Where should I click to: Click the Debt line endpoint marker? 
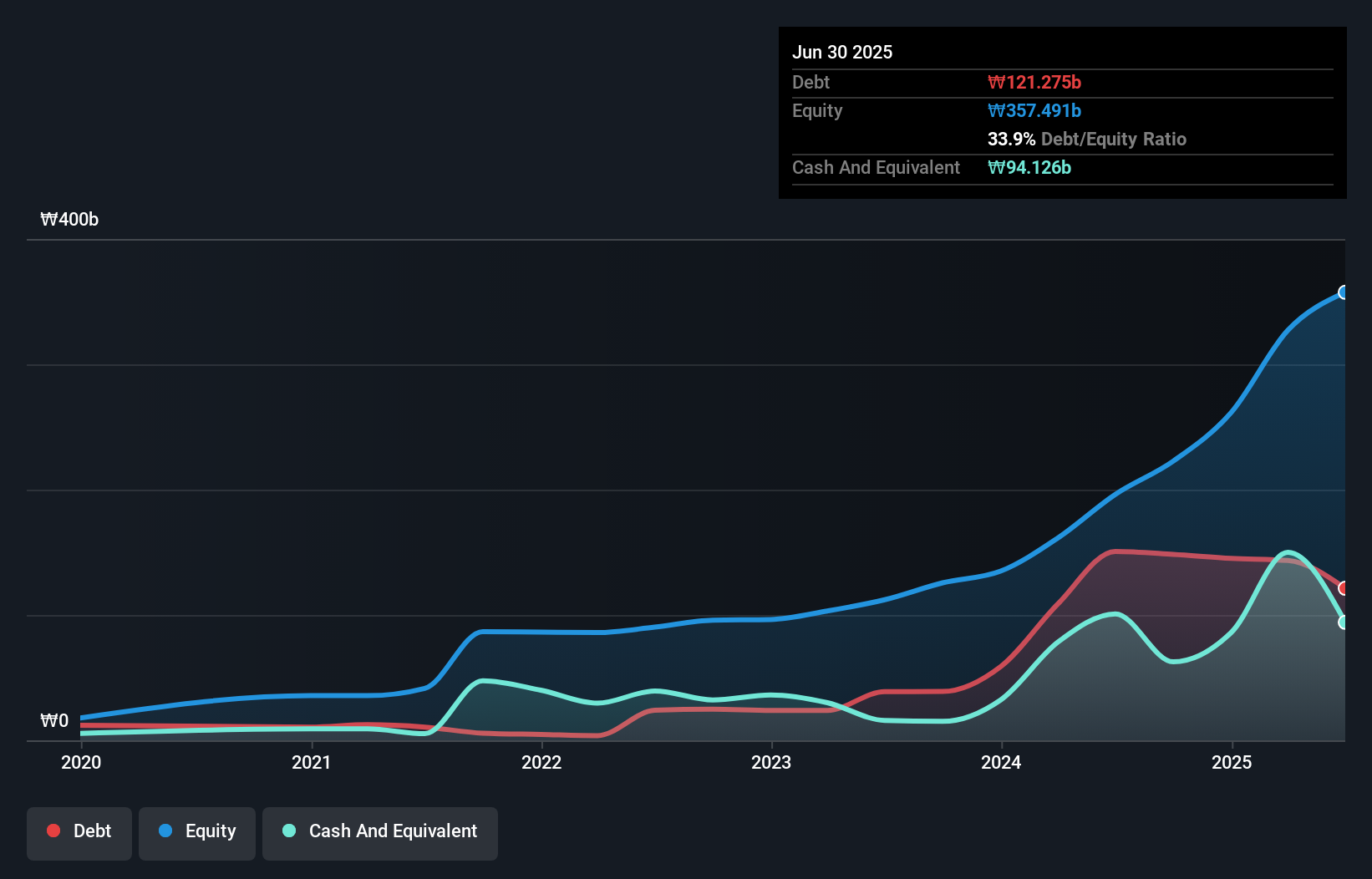(x=1343, y=589)
